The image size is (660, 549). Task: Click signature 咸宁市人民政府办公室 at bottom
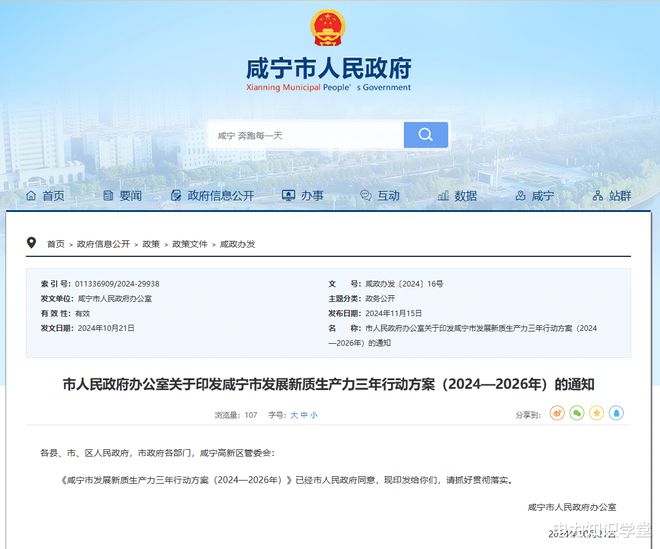point(572,507)
